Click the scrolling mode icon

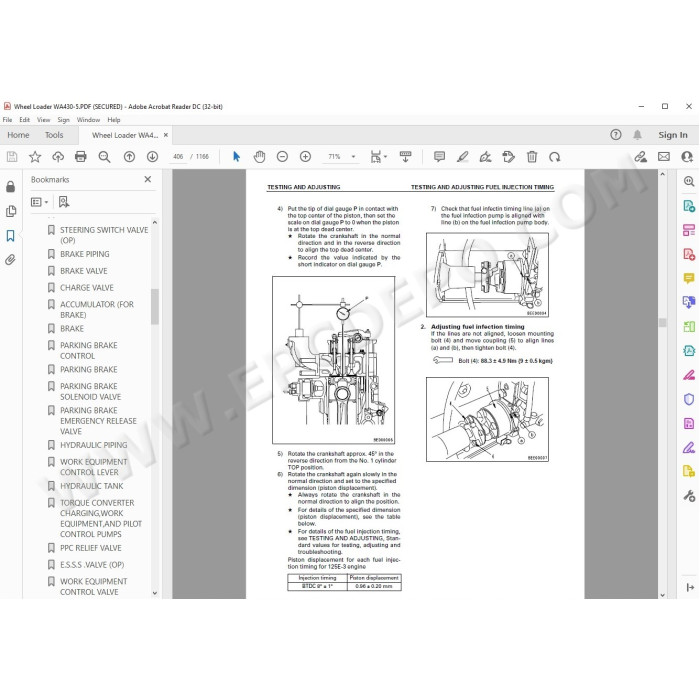[x=405, y=157]
